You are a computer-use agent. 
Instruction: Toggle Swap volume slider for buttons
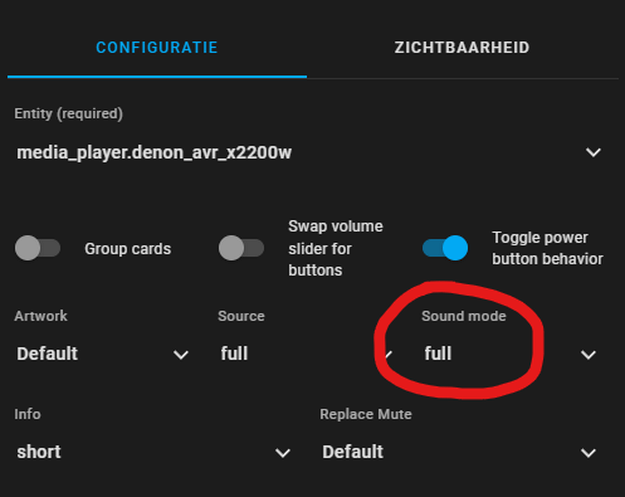[x=241, y=248]
